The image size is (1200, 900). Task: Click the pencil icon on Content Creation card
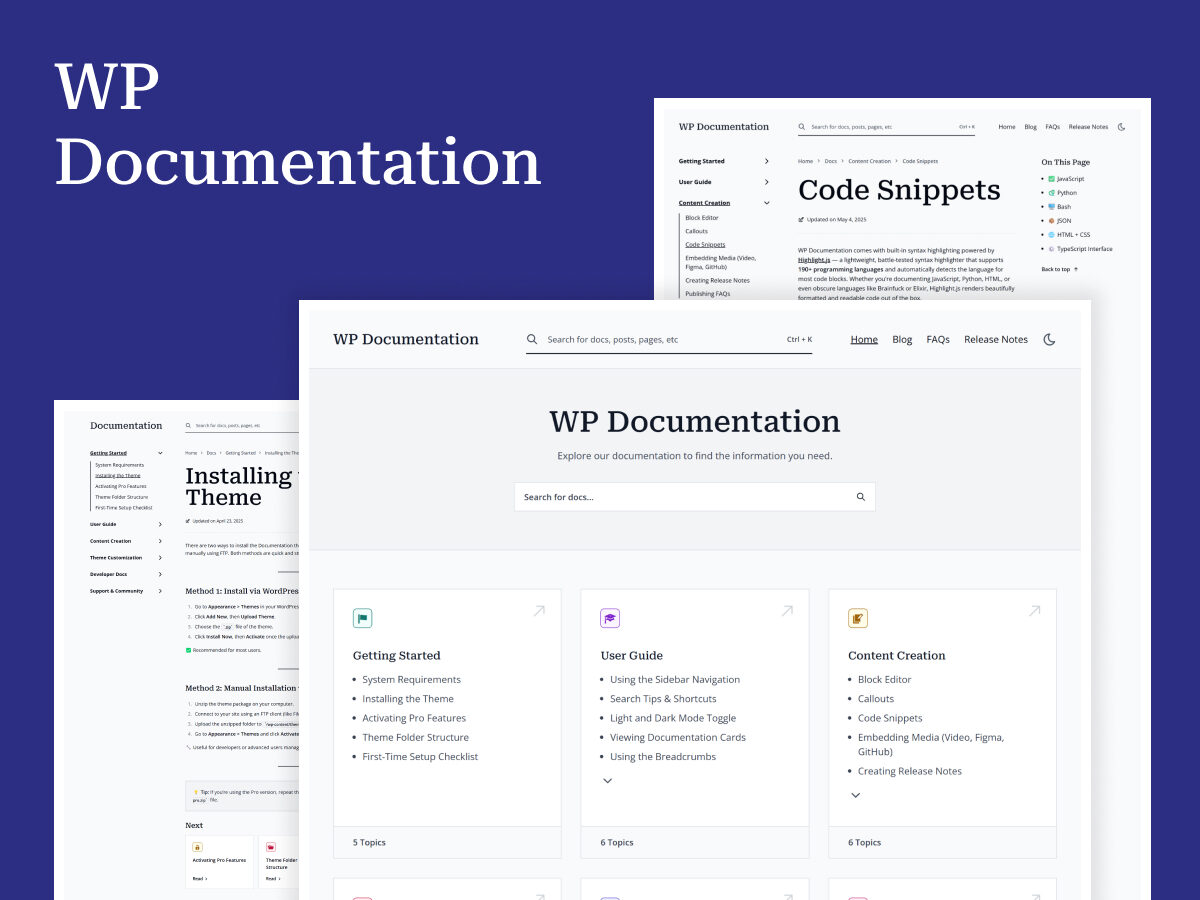pyautogui.click(x=857, y=617)
